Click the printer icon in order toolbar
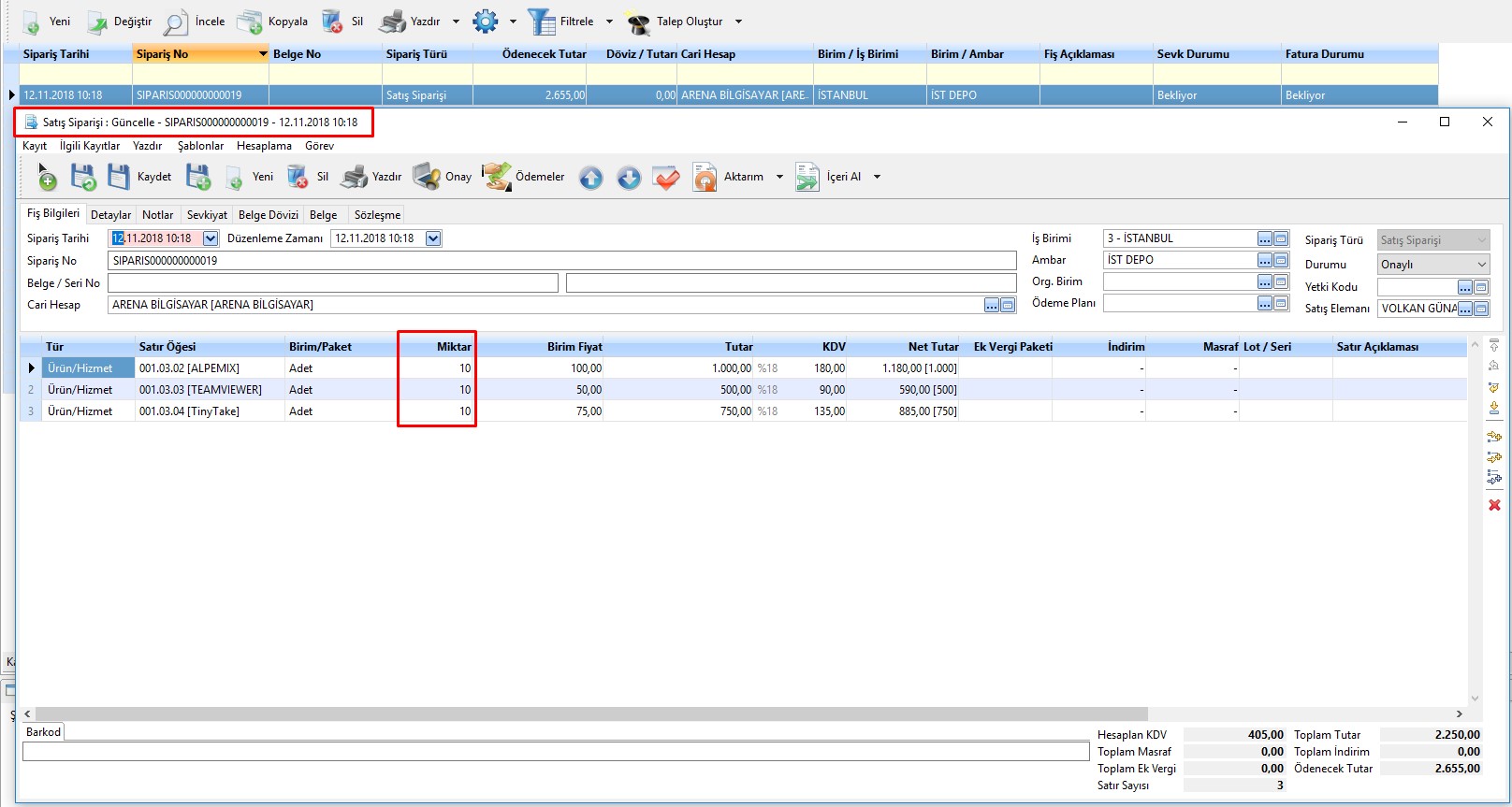The image size is (1512, 807). point(355,177)
